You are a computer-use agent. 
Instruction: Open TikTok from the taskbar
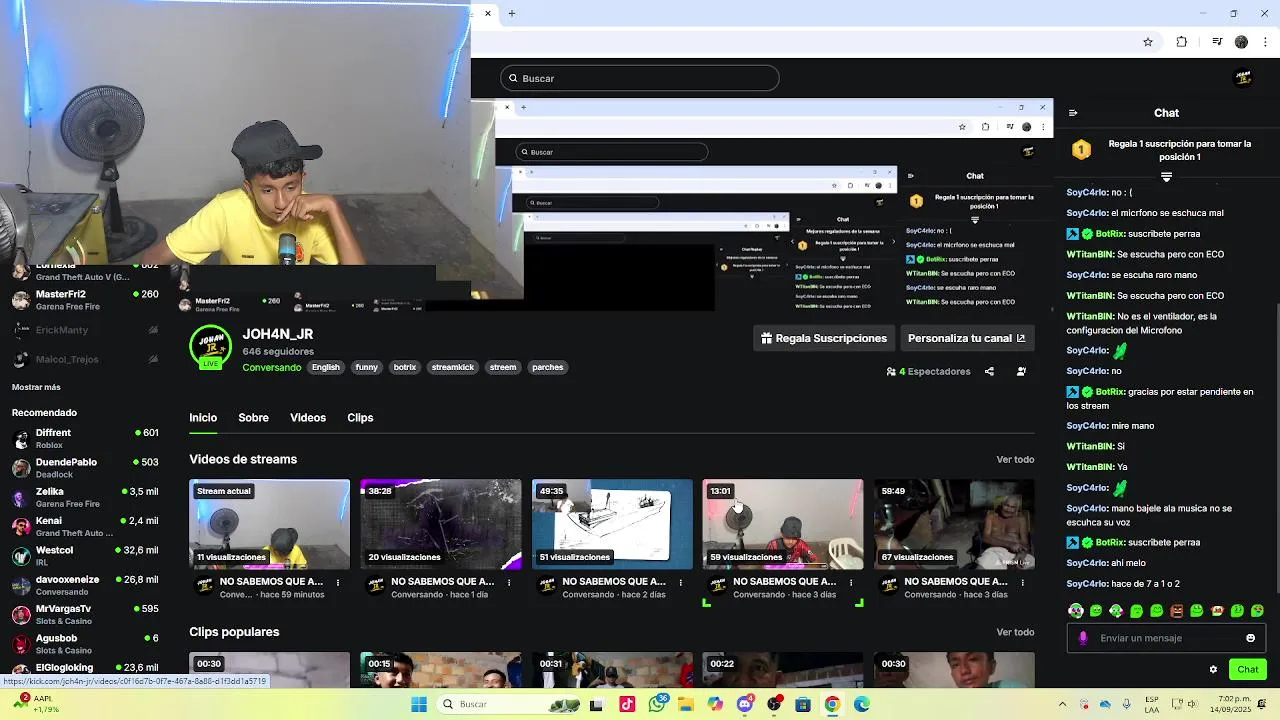[x=627, y=704]
